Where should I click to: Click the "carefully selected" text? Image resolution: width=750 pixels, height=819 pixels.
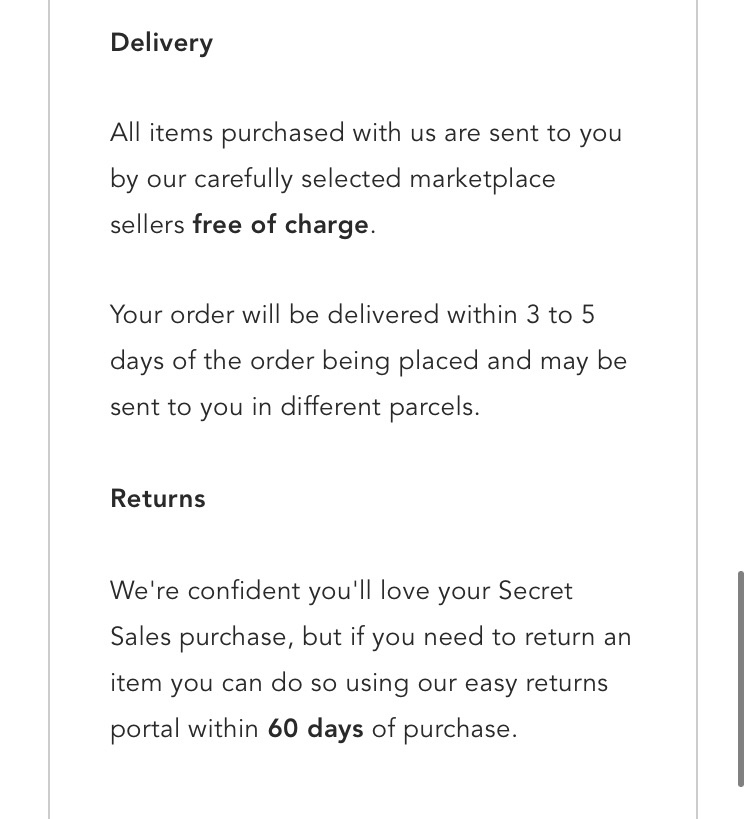[297, 179]
